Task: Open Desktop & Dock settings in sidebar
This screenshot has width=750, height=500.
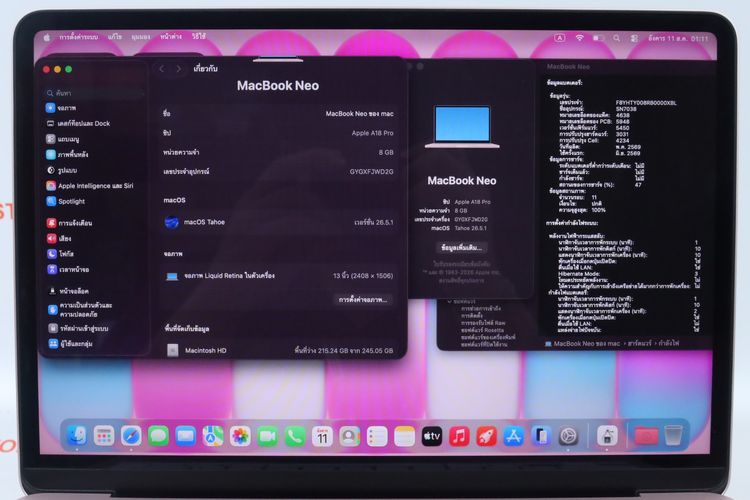Action: click(78, 123)
